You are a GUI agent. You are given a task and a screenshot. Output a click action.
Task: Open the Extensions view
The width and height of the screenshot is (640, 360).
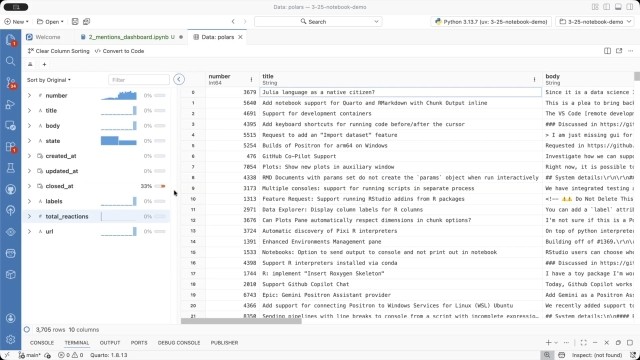tap(10, 147)
